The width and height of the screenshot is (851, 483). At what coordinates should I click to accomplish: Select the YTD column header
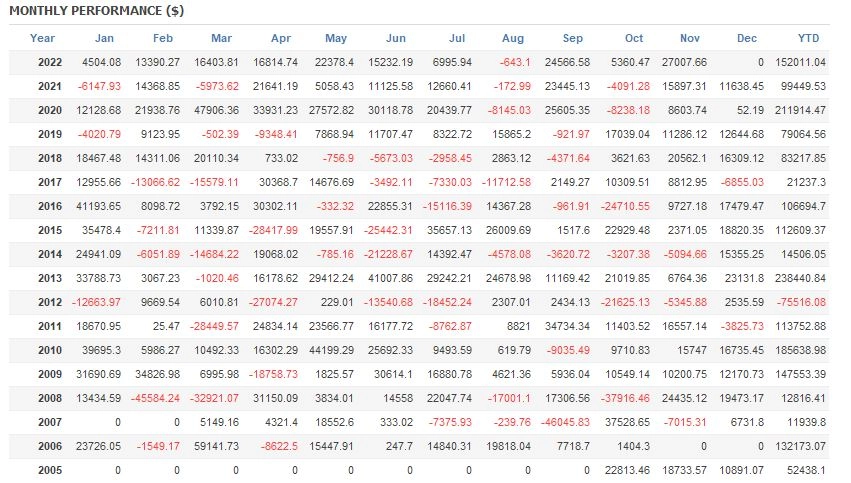(814, 38)
